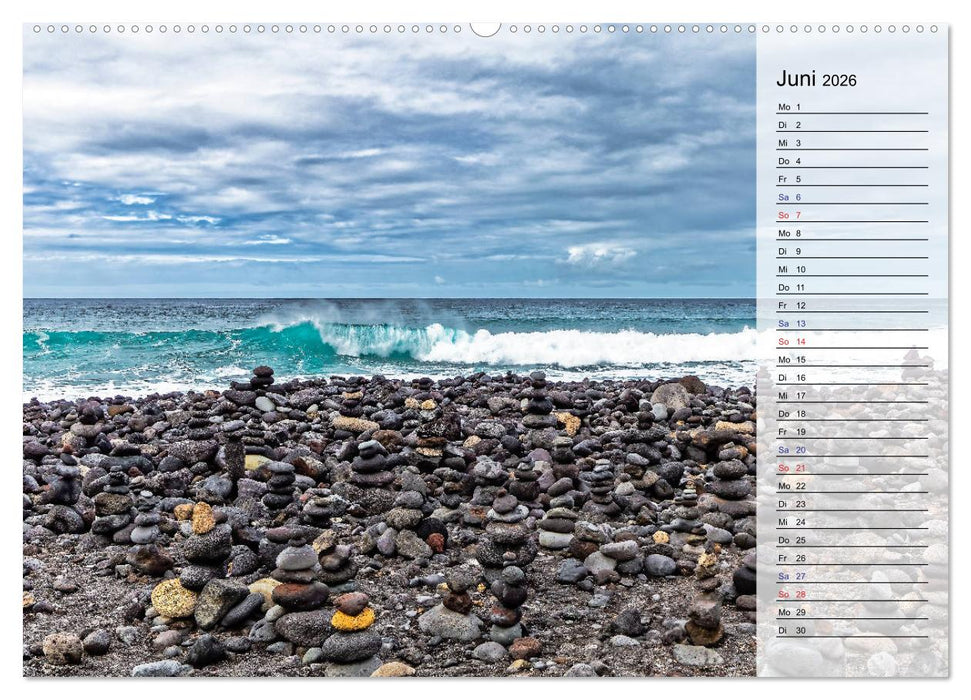Select the red So 21 date entry

click(850, 468)
